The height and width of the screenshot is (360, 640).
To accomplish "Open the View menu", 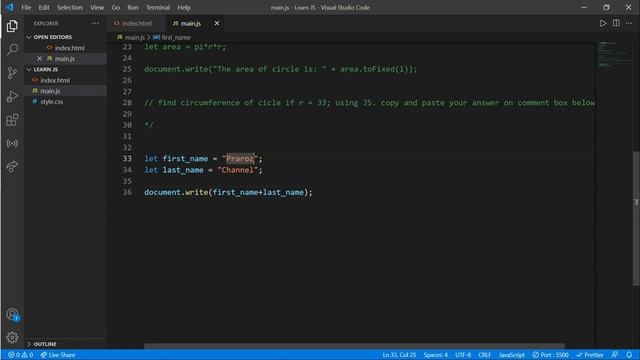I will click(97, 7).
